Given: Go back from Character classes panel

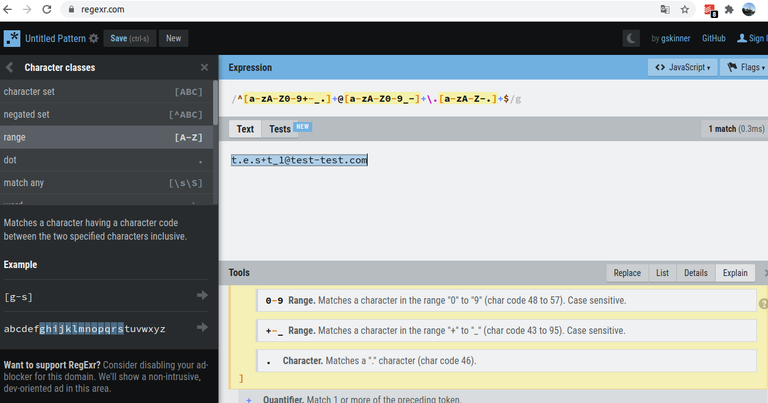Looking at the screenshot, I should [x=9, y=68].
